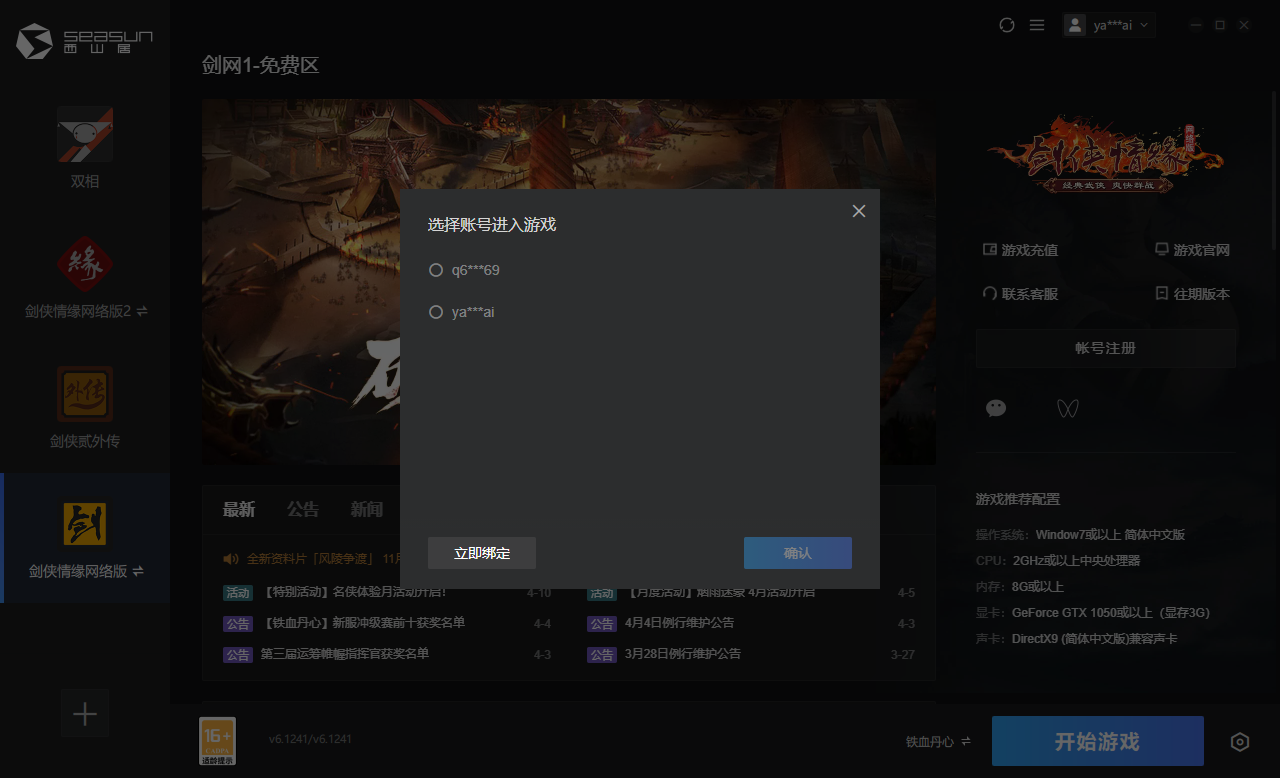Open the 双相 game icon in sidebar
Screen dimensions: 1280x778
(85, 134)
